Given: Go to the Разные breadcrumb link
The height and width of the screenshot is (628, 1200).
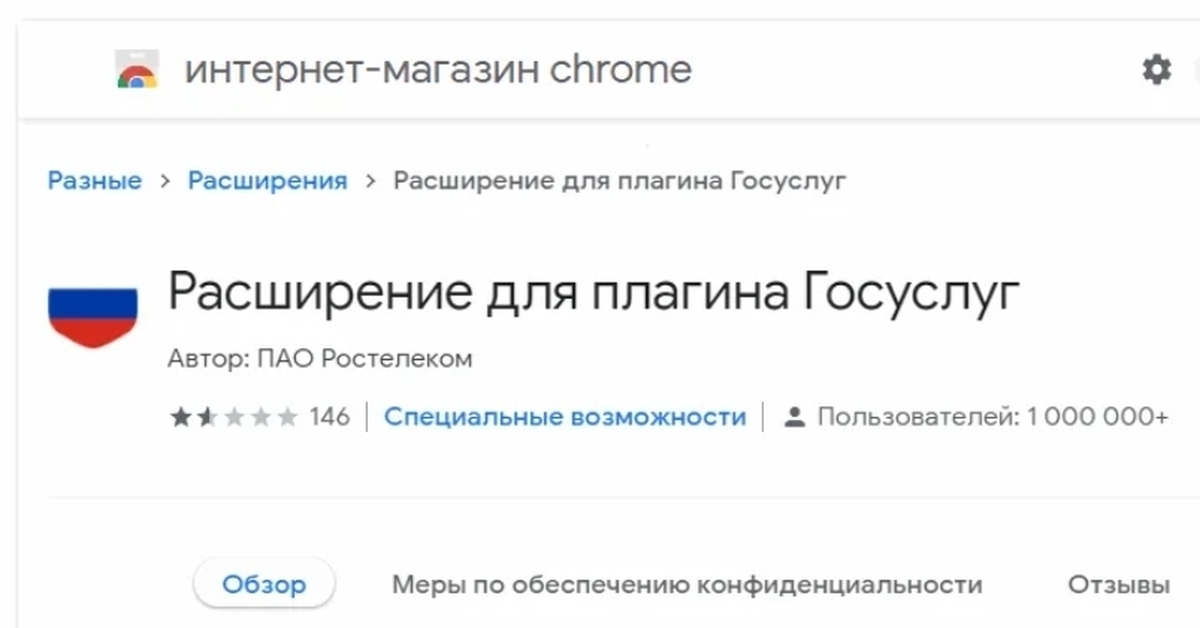Looking at the screenshot, I should (95, 181).
